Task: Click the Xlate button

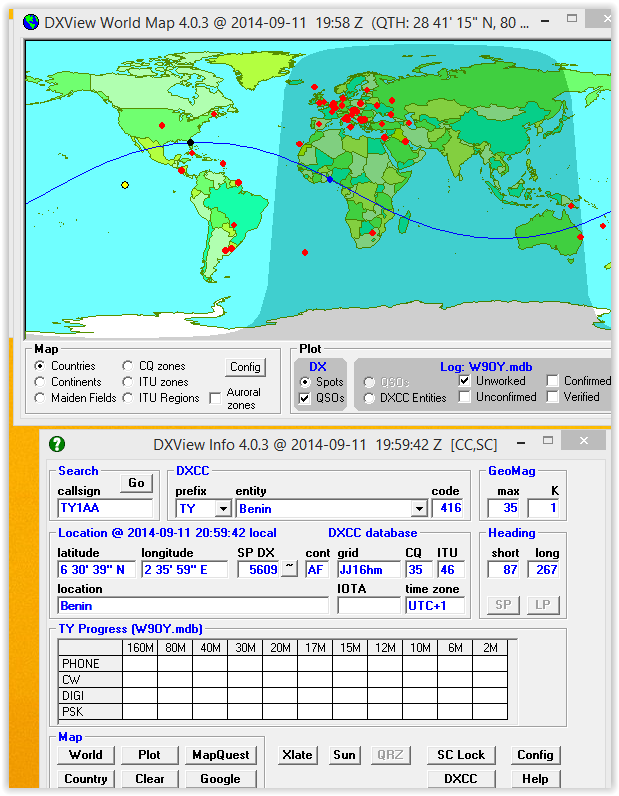Action: point(298,755)
